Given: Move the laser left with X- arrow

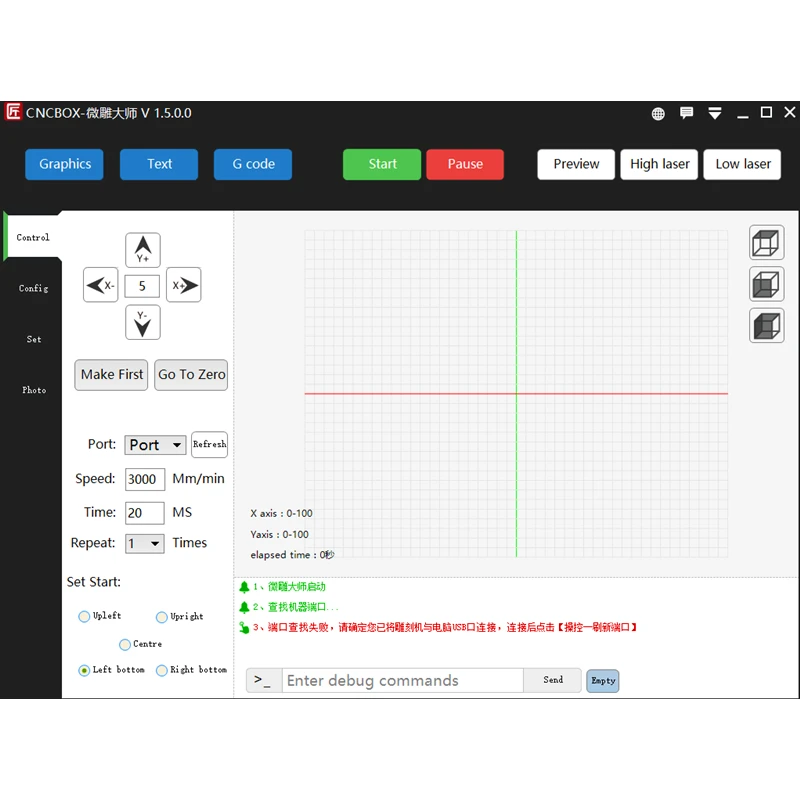Looking at the screenshot, I should pos(101,285).
